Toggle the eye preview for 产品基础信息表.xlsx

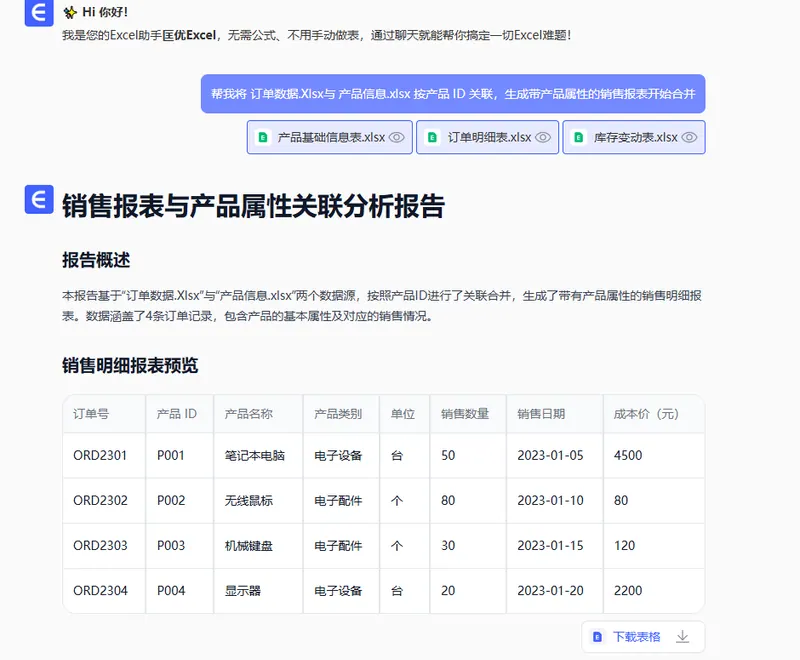(x=396, y=138)
